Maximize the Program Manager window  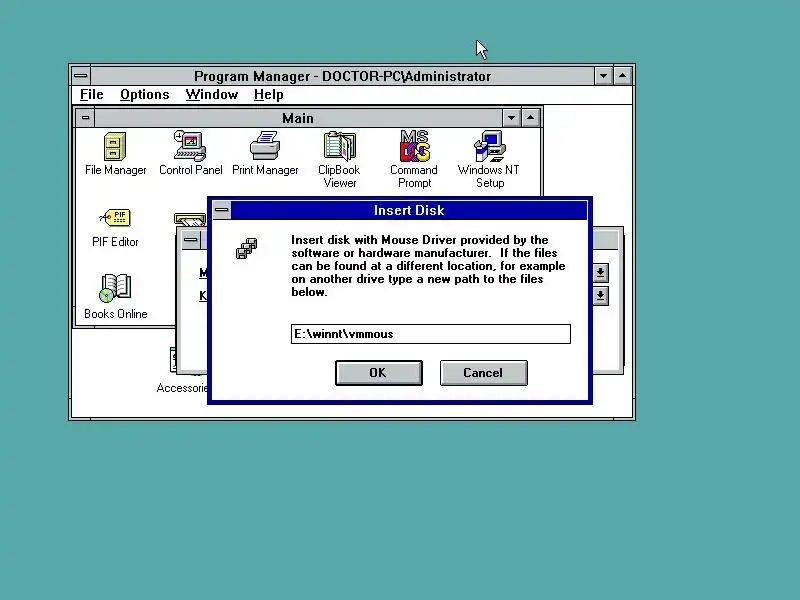pyautogui.click(x=623, y=76)
